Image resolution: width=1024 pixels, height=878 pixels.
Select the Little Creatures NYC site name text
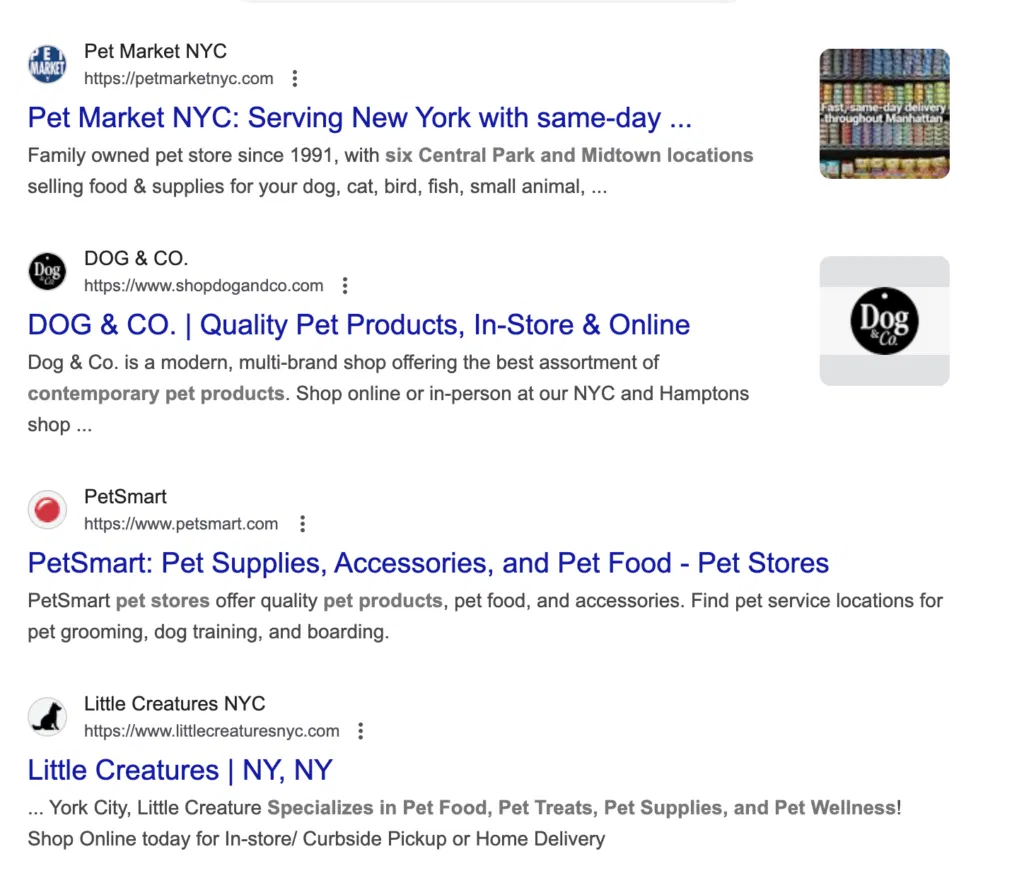174,703
